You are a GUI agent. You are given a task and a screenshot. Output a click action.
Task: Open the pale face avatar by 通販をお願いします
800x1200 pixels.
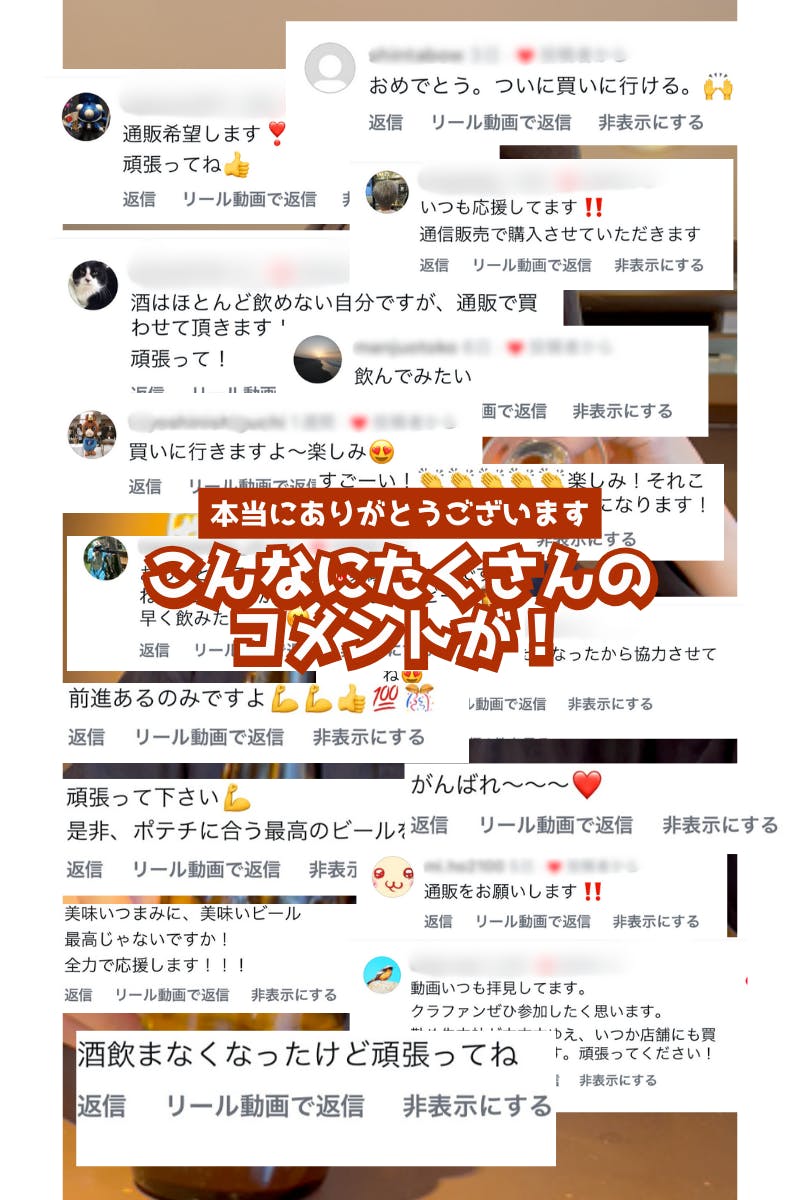click(392, 877)
